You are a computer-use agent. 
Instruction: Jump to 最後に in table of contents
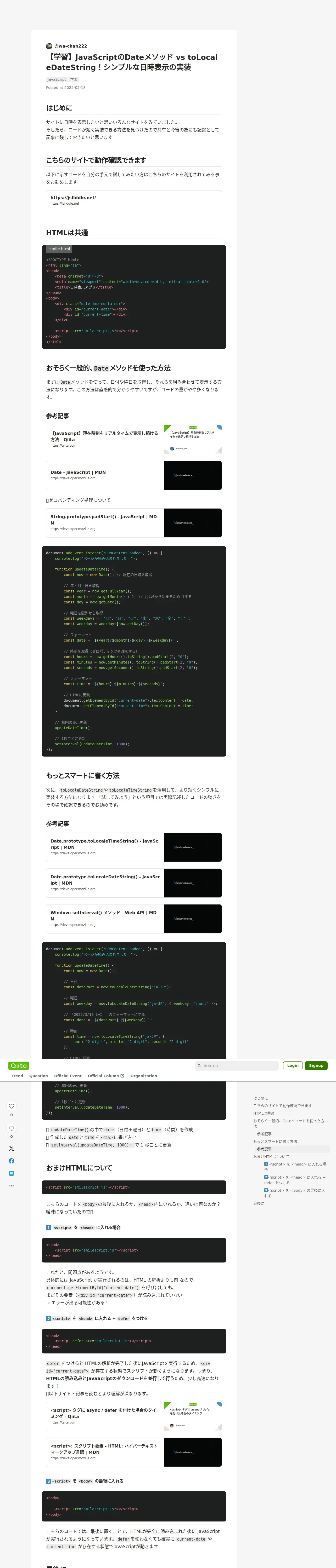tap(259, 1203)
